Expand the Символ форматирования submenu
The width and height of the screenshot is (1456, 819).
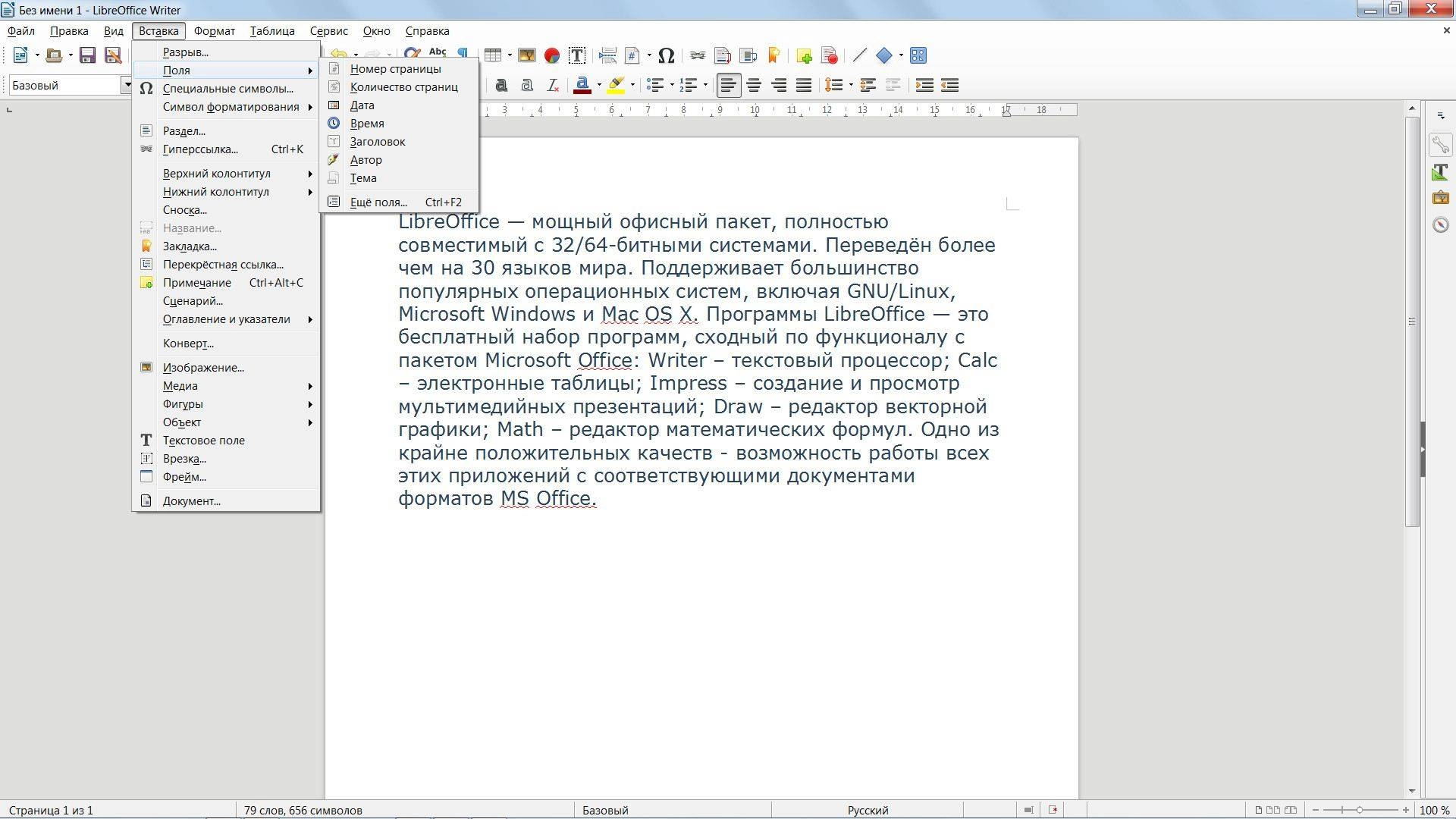pyautogui.click(x=226, y=107)
